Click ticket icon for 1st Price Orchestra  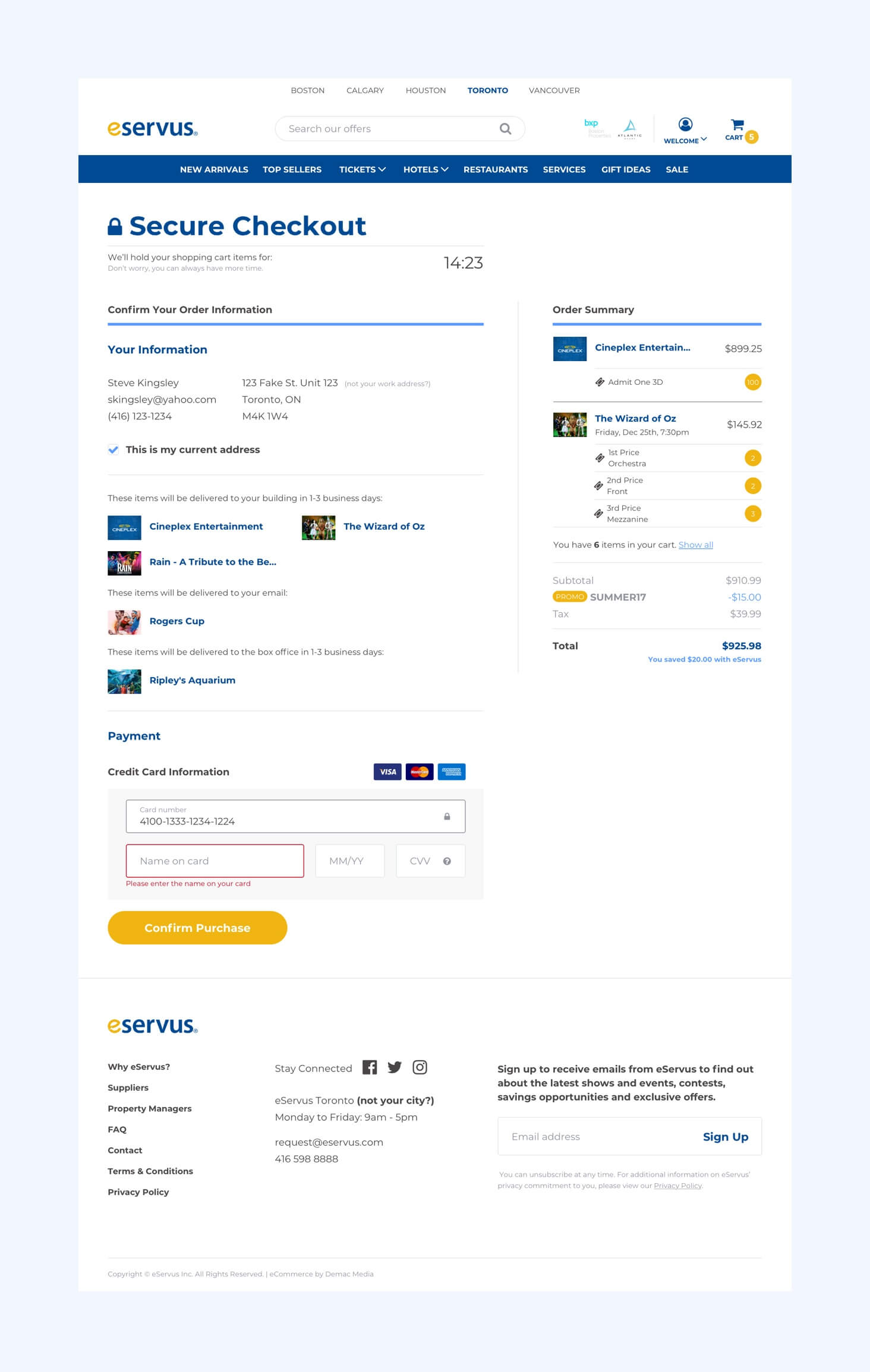click(x=600, y=458)
